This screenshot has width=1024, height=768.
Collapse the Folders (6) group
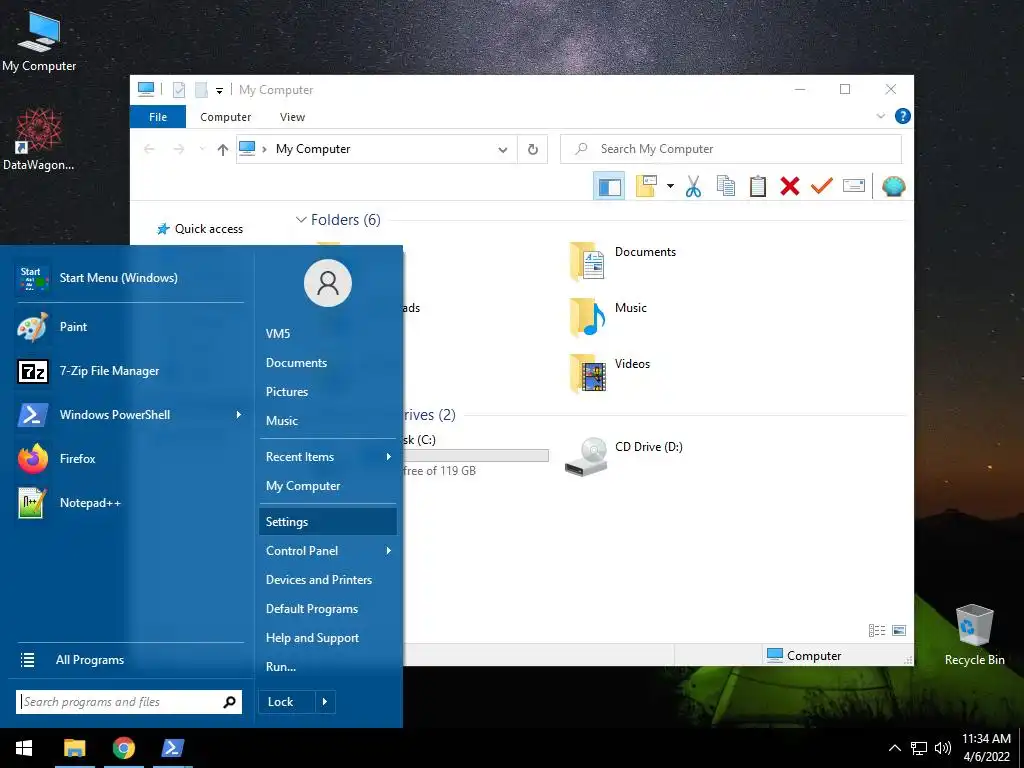tap(301, 220)
